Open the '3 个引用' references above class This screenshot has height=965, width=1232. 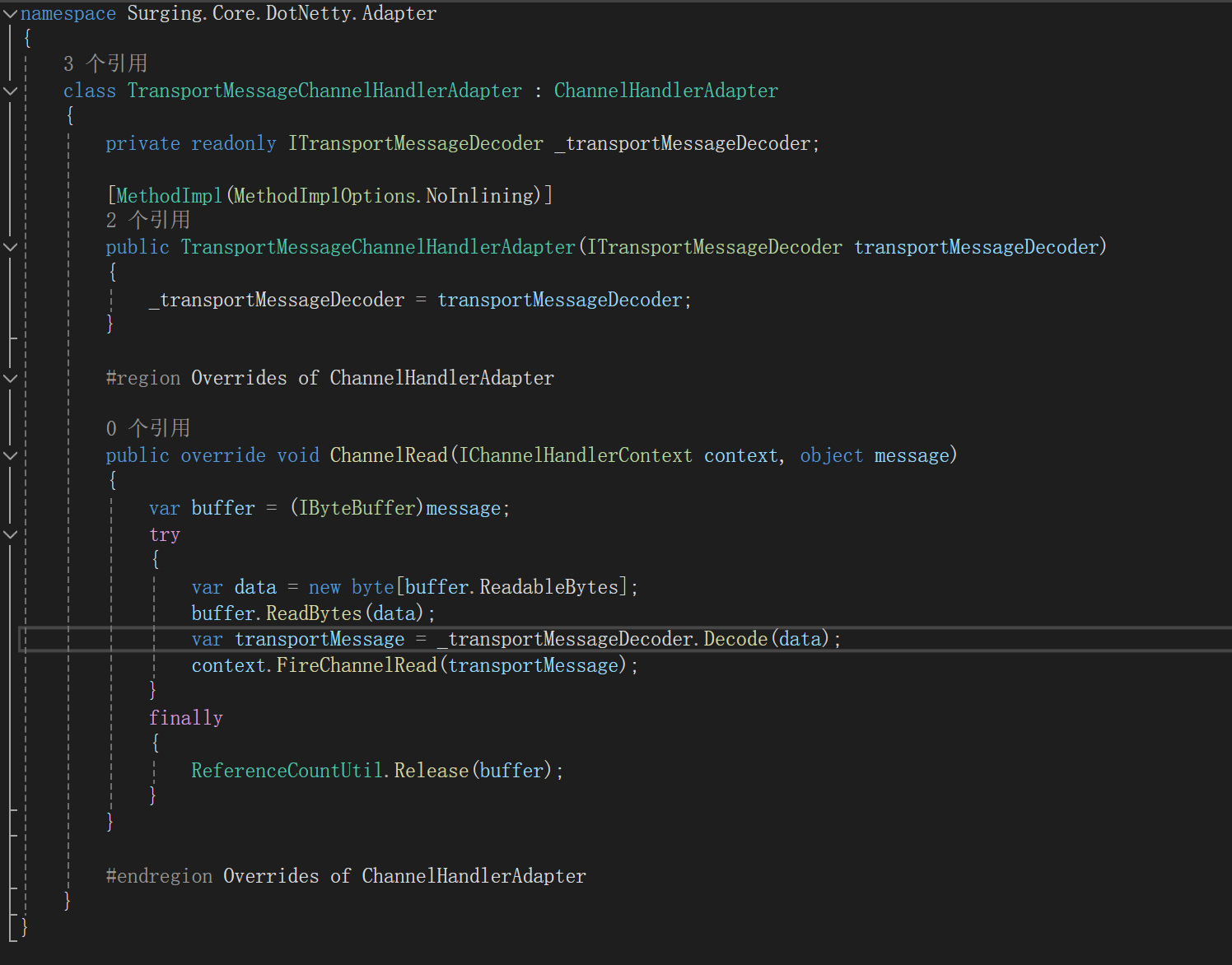[105, 64]
